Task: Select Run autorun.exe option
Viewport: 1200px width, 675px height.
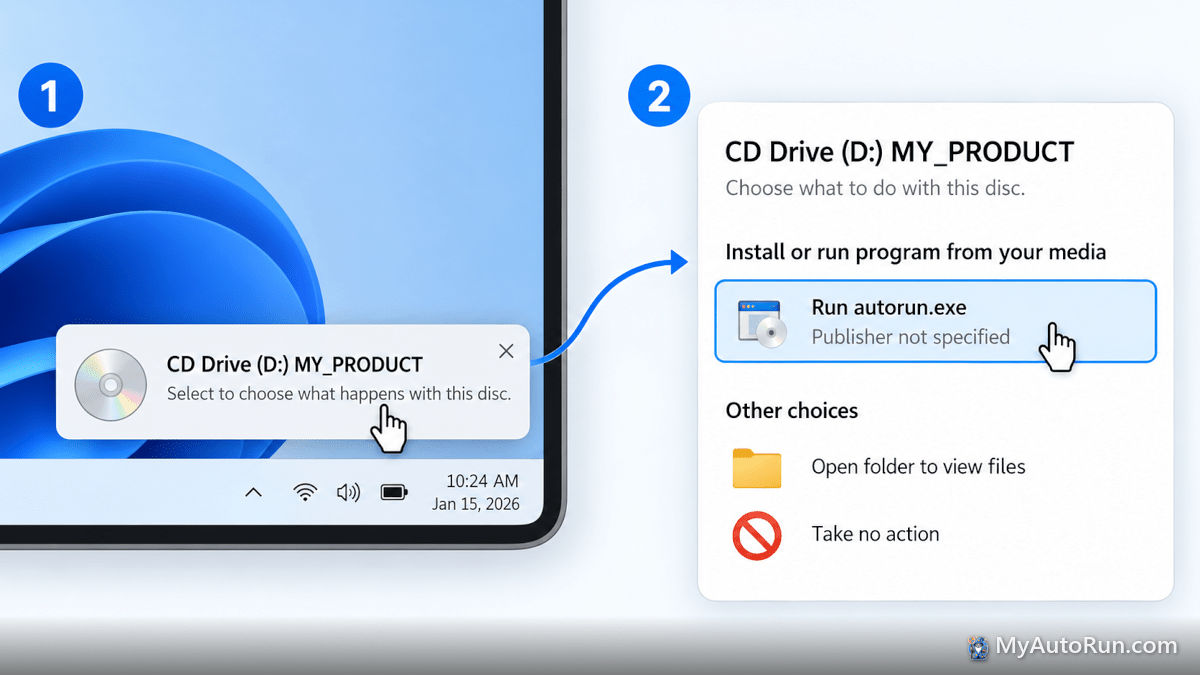Action: tap(935, 321)
